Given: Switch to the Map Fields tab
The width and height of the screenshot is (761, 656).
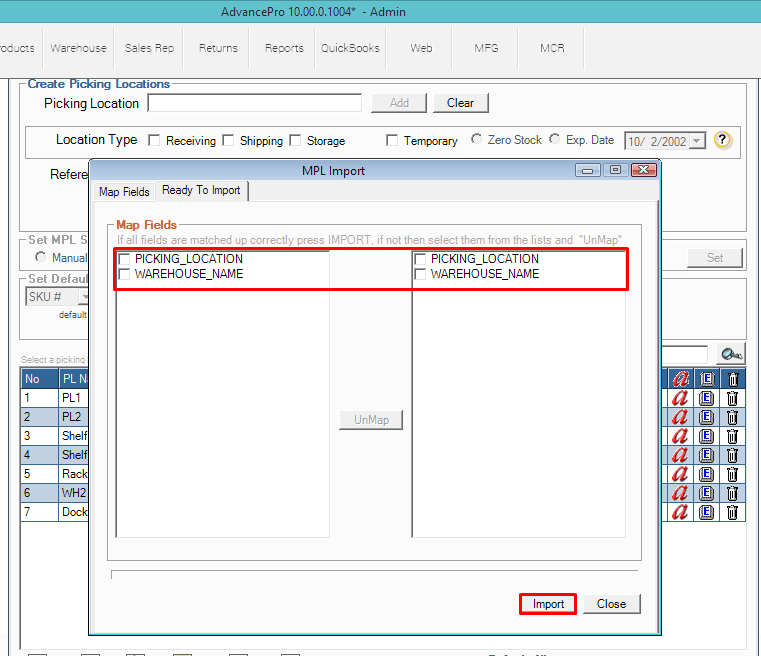Looking at the screenshot, I should [x=124, y=192].
